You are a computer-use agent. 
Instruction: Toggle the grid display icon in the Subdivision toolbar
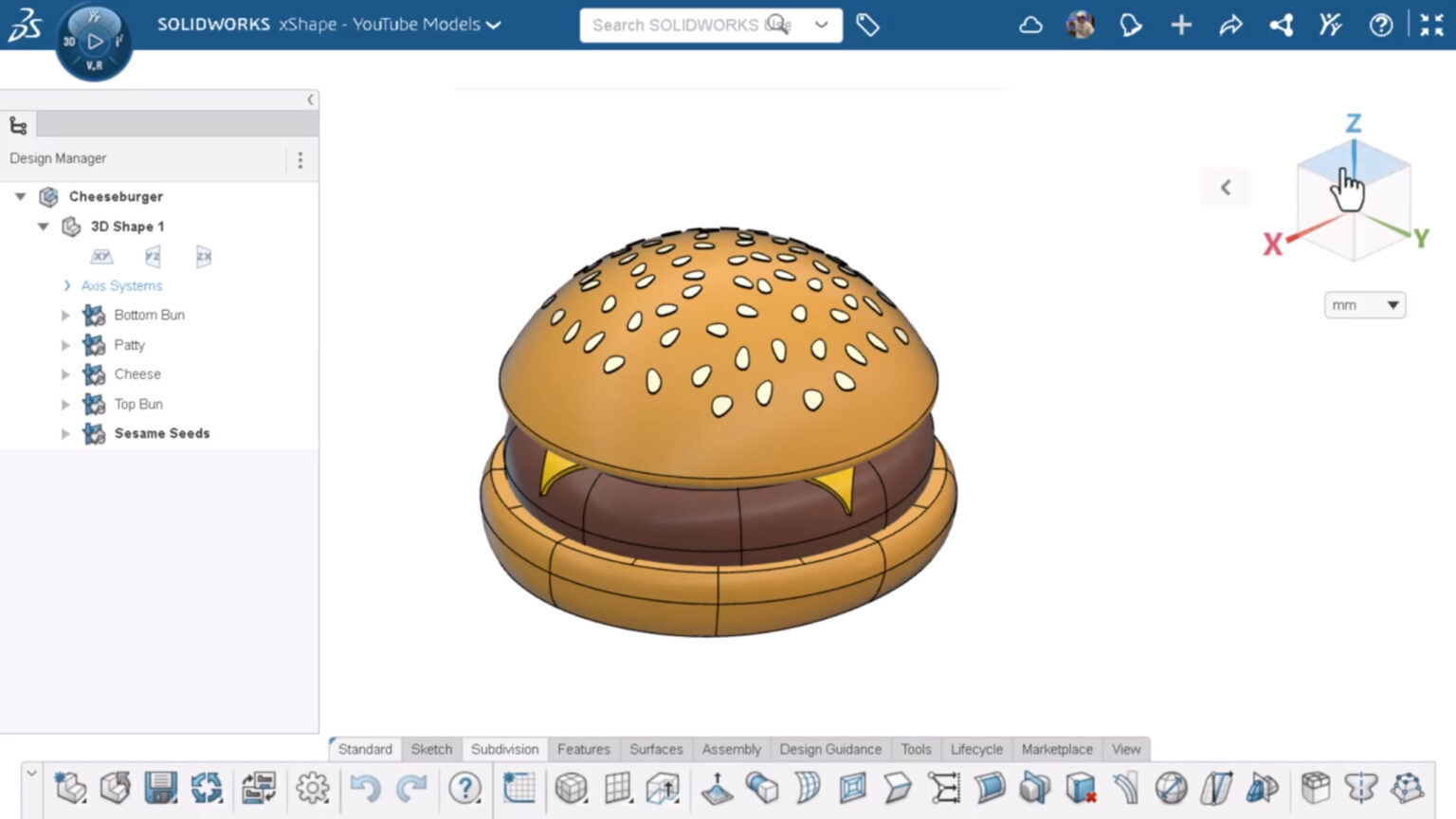pyautogui.click(x=617, y=788)
